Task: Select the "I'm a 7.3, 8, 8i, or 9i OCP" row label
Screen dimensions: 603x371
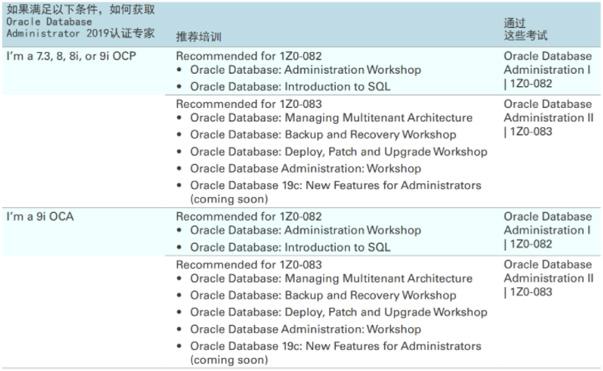Action: pos(71,56)
